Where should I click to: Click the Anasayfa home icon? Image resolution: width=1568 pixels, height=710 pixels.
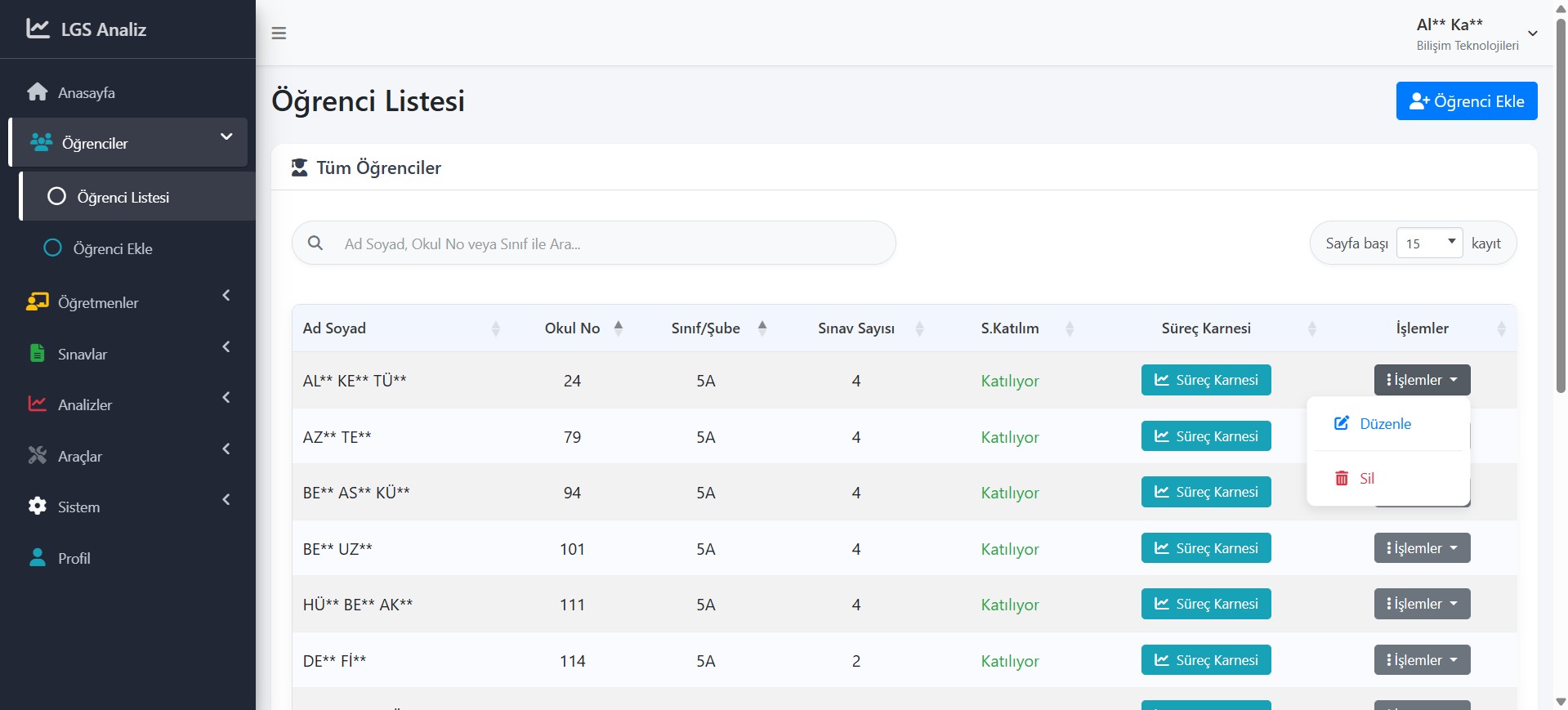click(x=38, y=92)
